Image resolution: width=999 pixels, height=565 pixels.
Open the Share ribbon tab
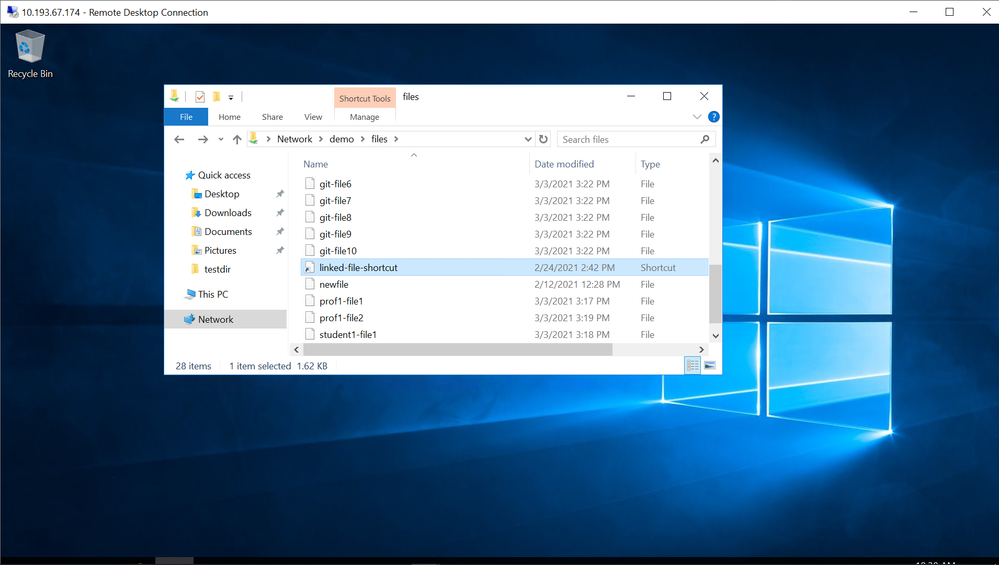point(272,117)
